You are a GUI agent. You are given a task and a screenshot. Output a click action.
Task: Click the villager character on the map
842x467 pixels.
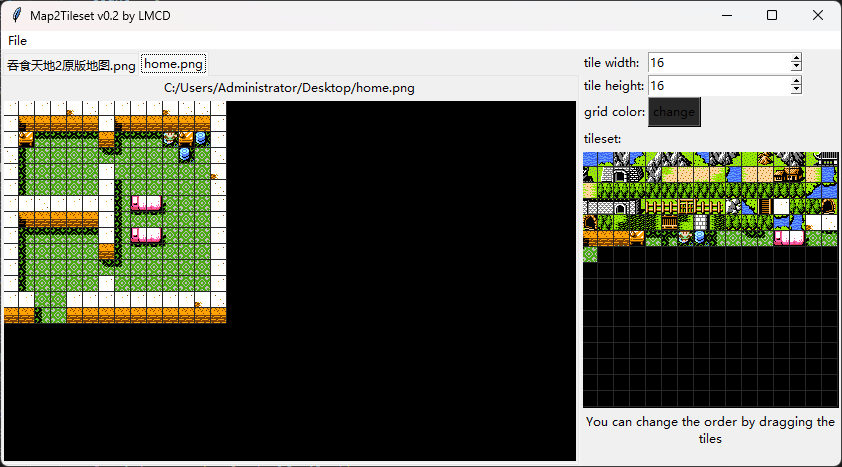coord(170,139)
